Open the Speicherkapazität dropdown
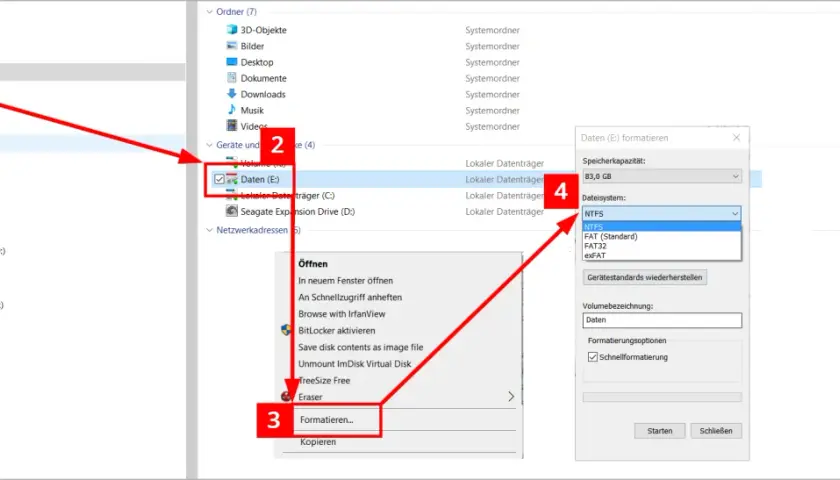 point(662,176)
